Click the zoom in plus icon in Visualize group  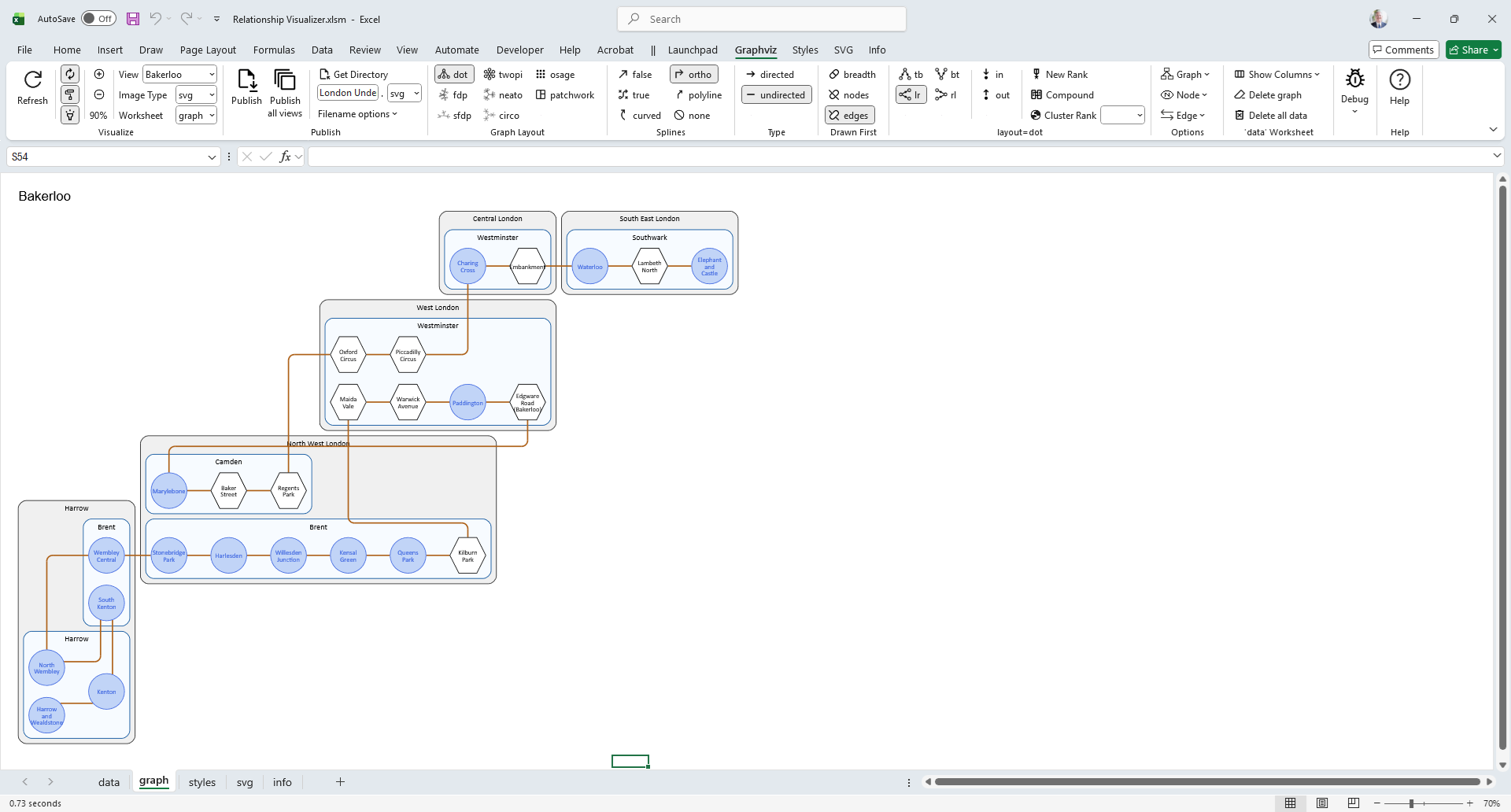pos(99,74)
